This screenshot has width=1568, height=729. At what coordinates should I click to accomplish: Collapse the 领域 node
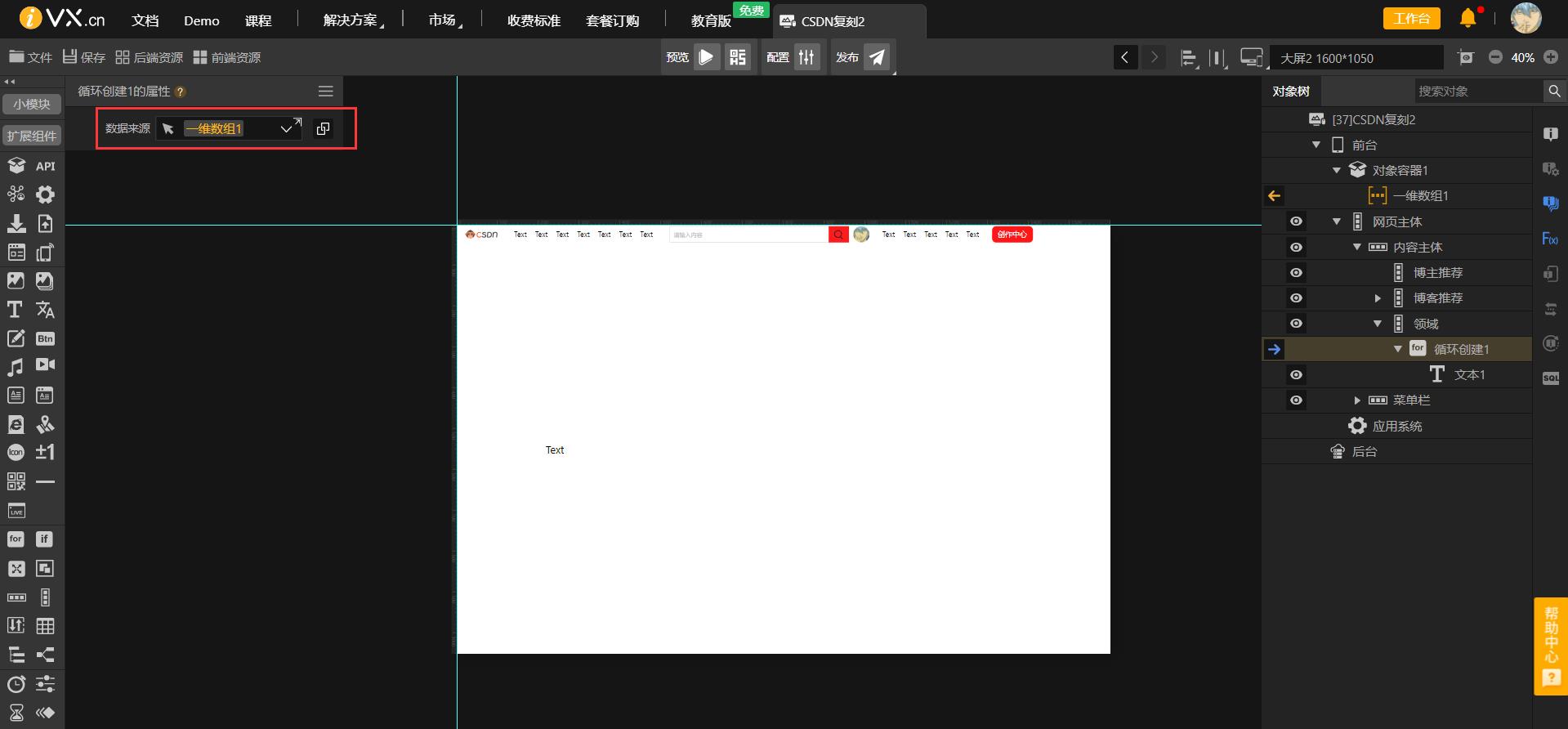[x=1378, y=324]
